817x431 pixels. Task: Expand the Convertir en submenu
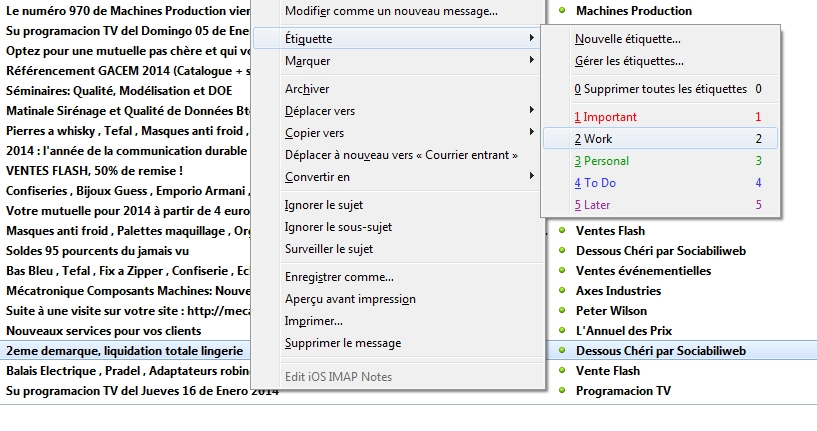tap(317, 177)
